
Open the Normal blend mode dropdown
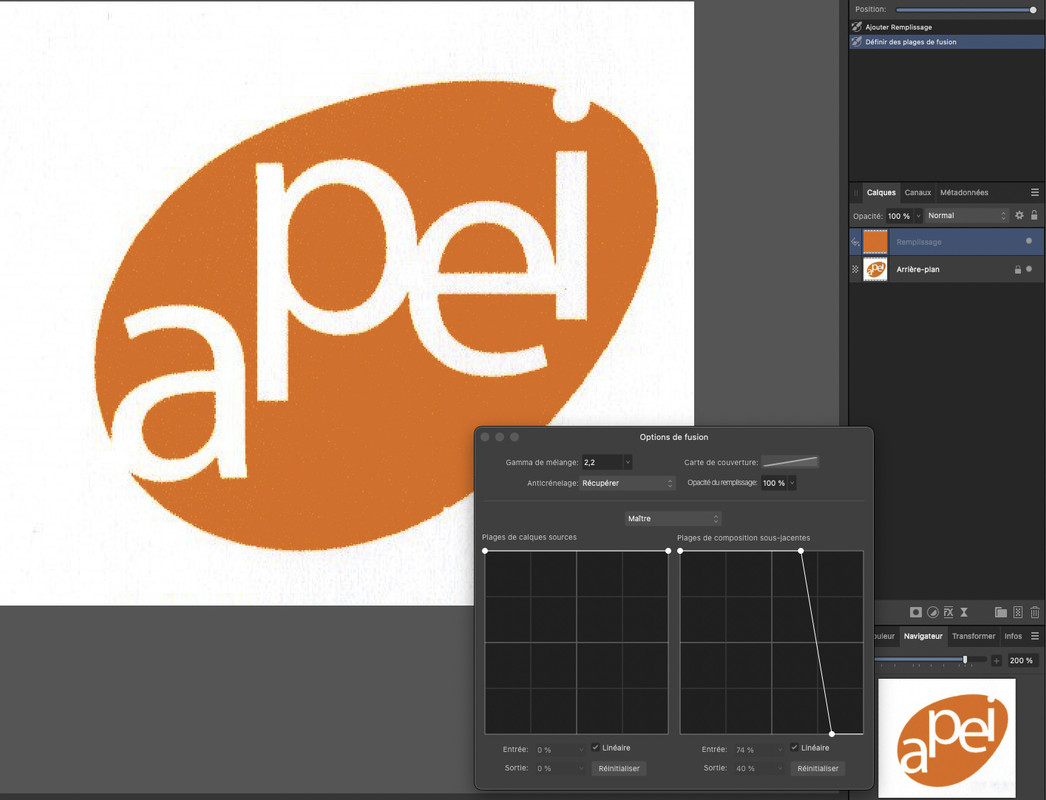pyautogui.click(x=967, y=216)
